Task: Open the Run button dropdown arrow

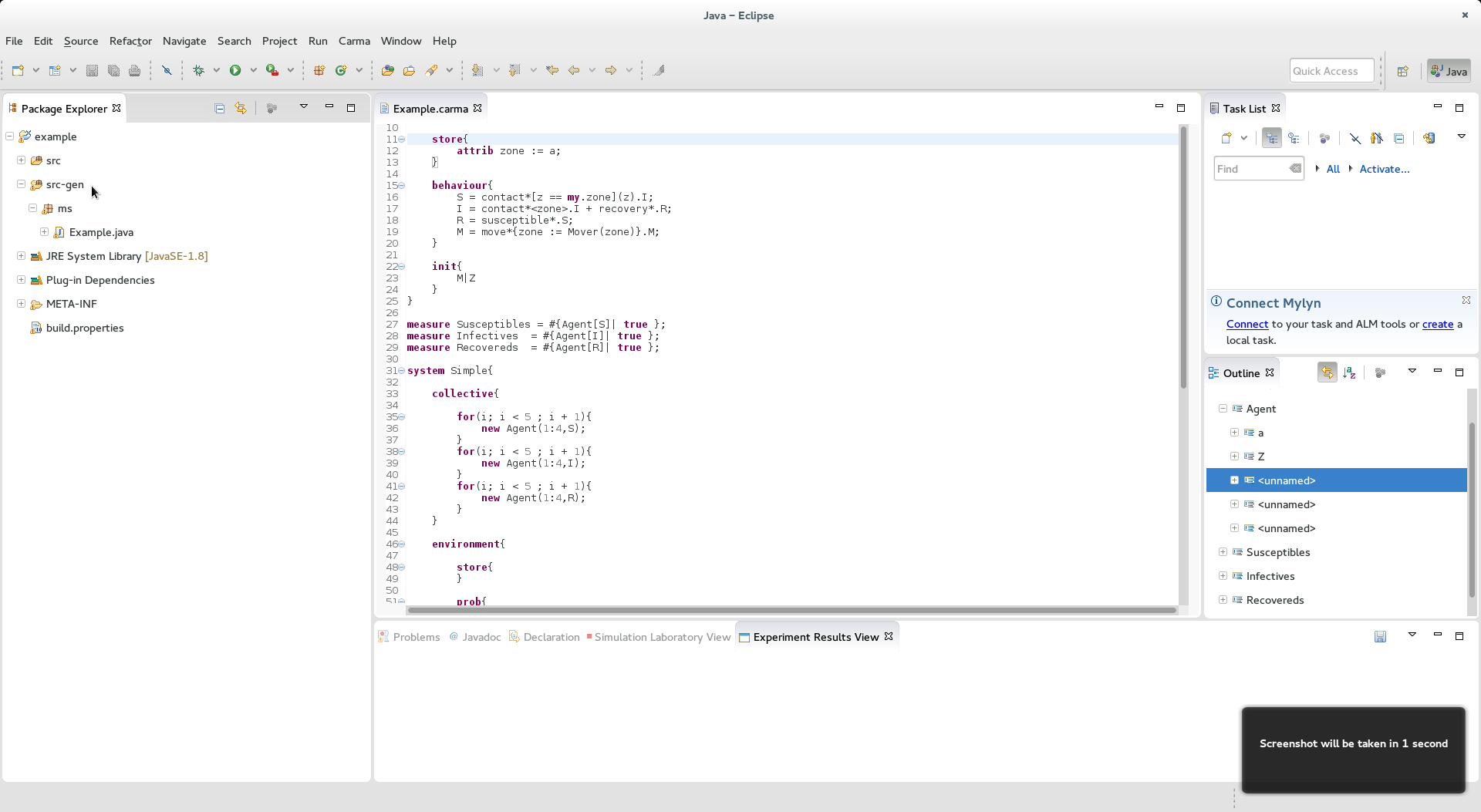Action: tap(253, 70)
